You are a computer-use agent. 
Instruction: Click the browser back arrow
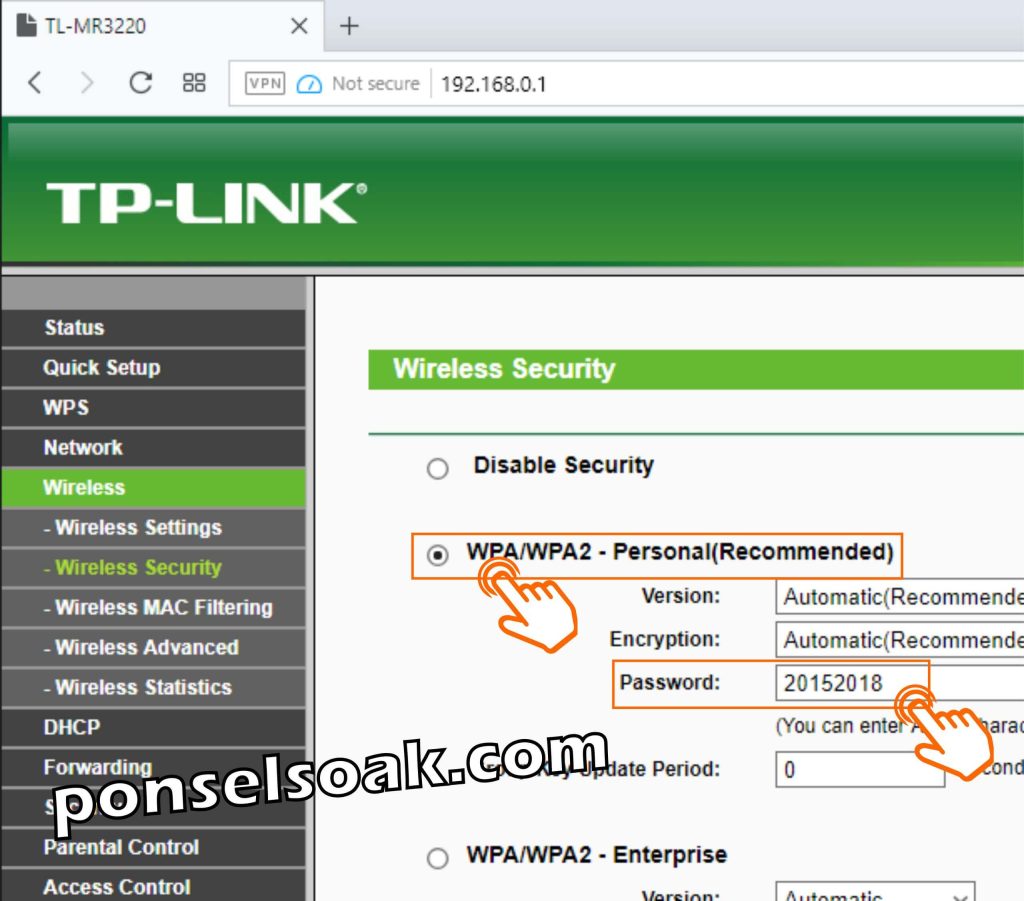[35, 83]
